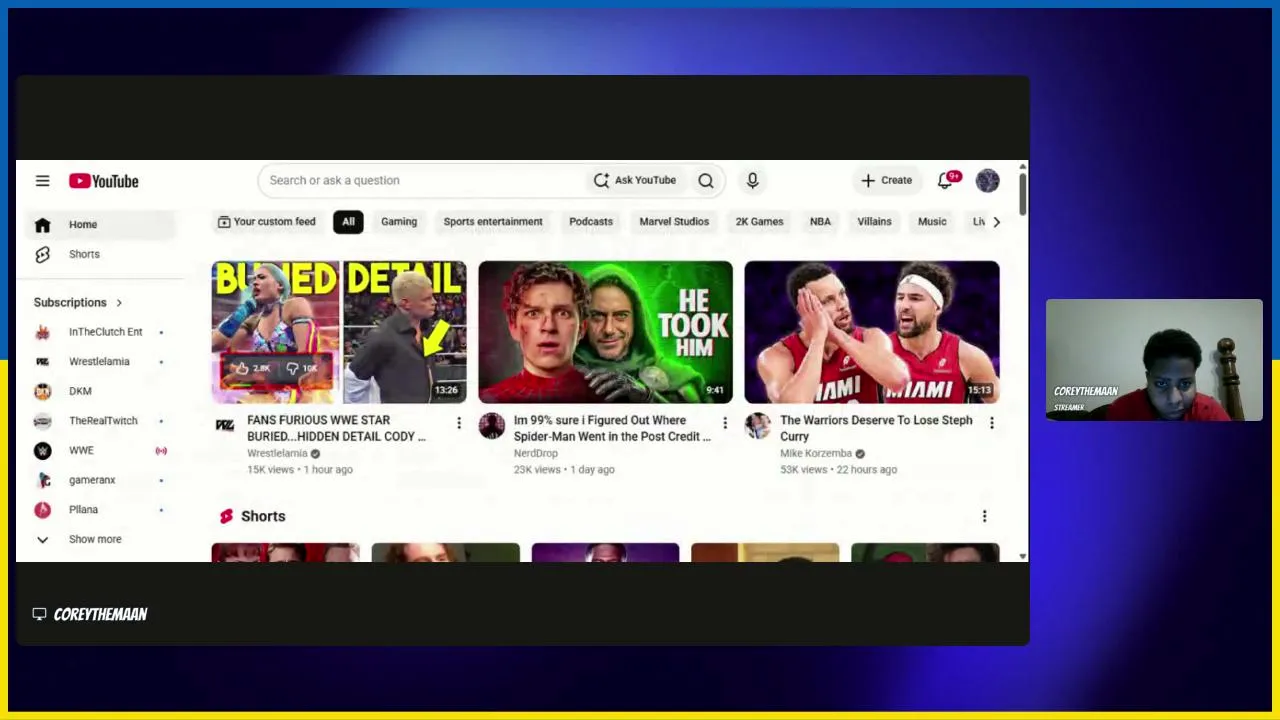1280x720 pixels.
Task: Open the hamburger guide menu
Action: pyautogui.click(x=42, y=181)
